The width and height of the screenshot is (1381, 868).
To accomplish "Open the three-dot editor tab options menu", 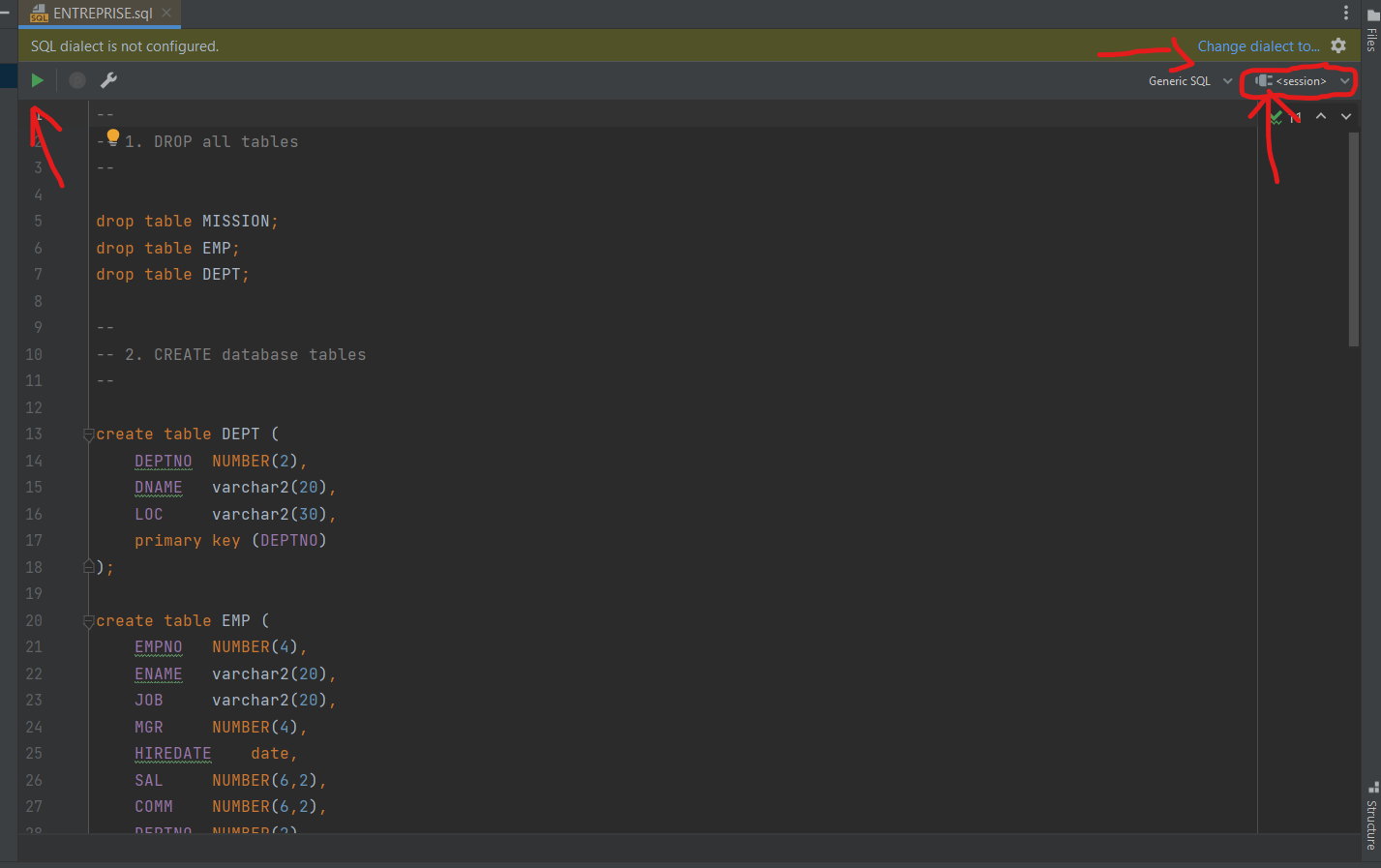I will click(1345, 13).
